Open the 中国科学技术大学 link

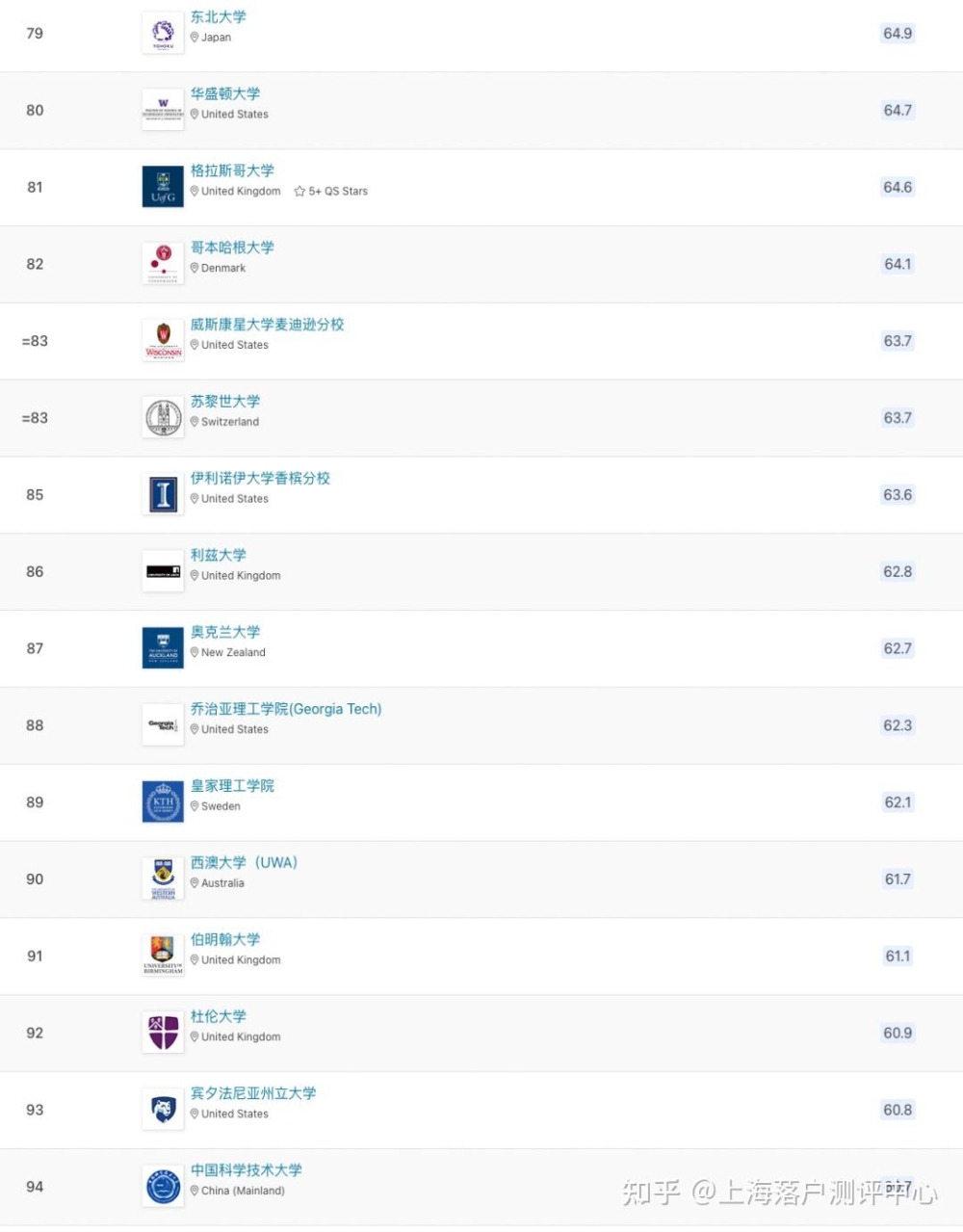[247, 1169]
